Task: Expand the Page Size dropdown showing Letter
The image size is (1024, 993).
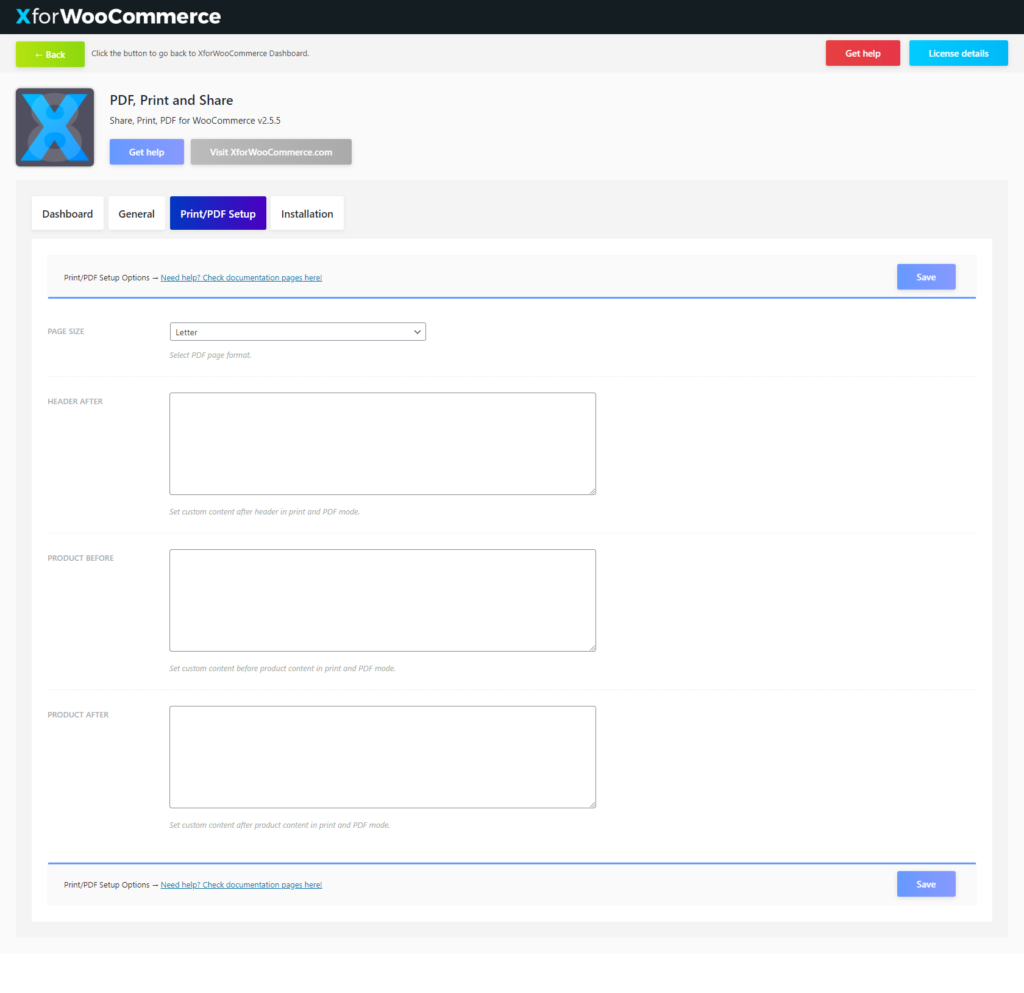Action: coord(298,332)
